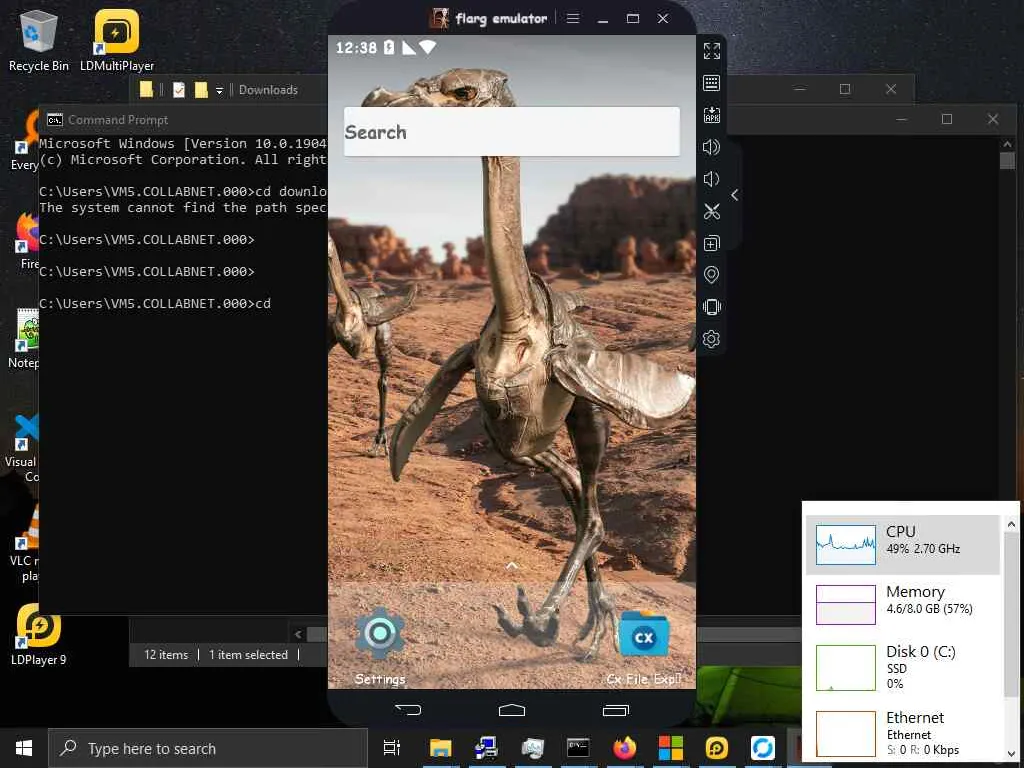Select Memory in performance panel
The width and height of the screenshot is (1024, 768).
pos(903,604)
